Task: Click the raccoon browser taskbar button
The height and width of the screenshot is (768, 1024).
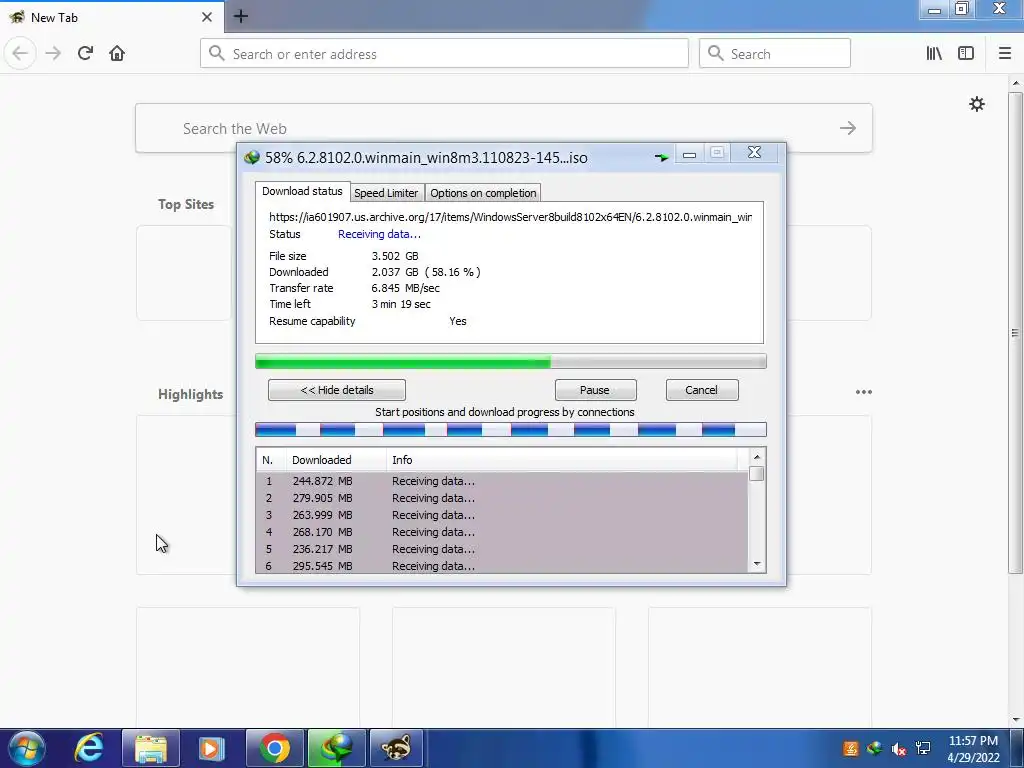Action: (396, 748)
